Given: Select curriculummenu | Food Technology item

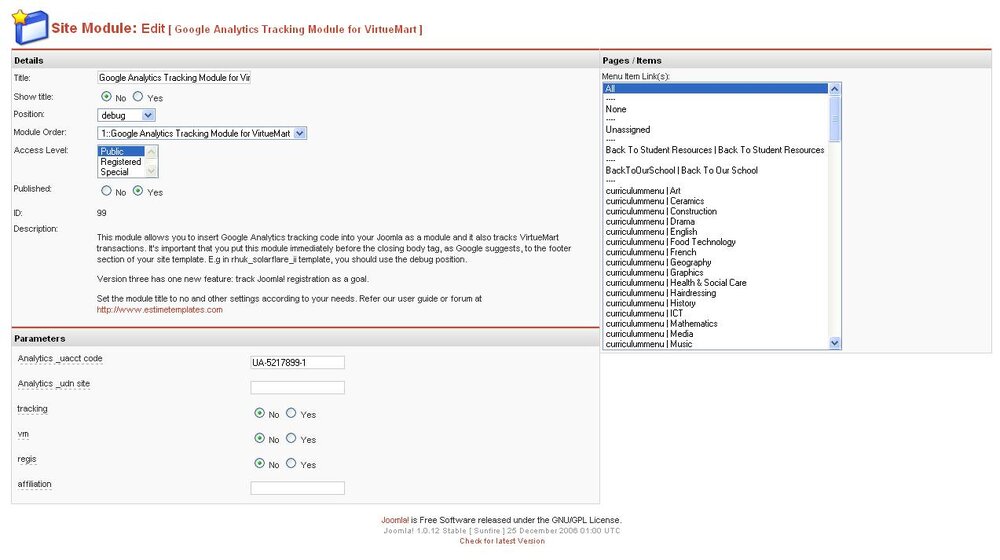Looking at the screenshot, I should pos(715,242).
